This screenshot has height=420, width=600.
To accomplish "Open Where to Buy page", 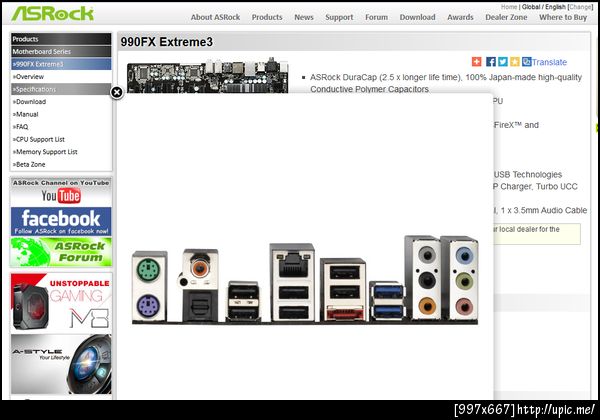I will pos(563,17).
